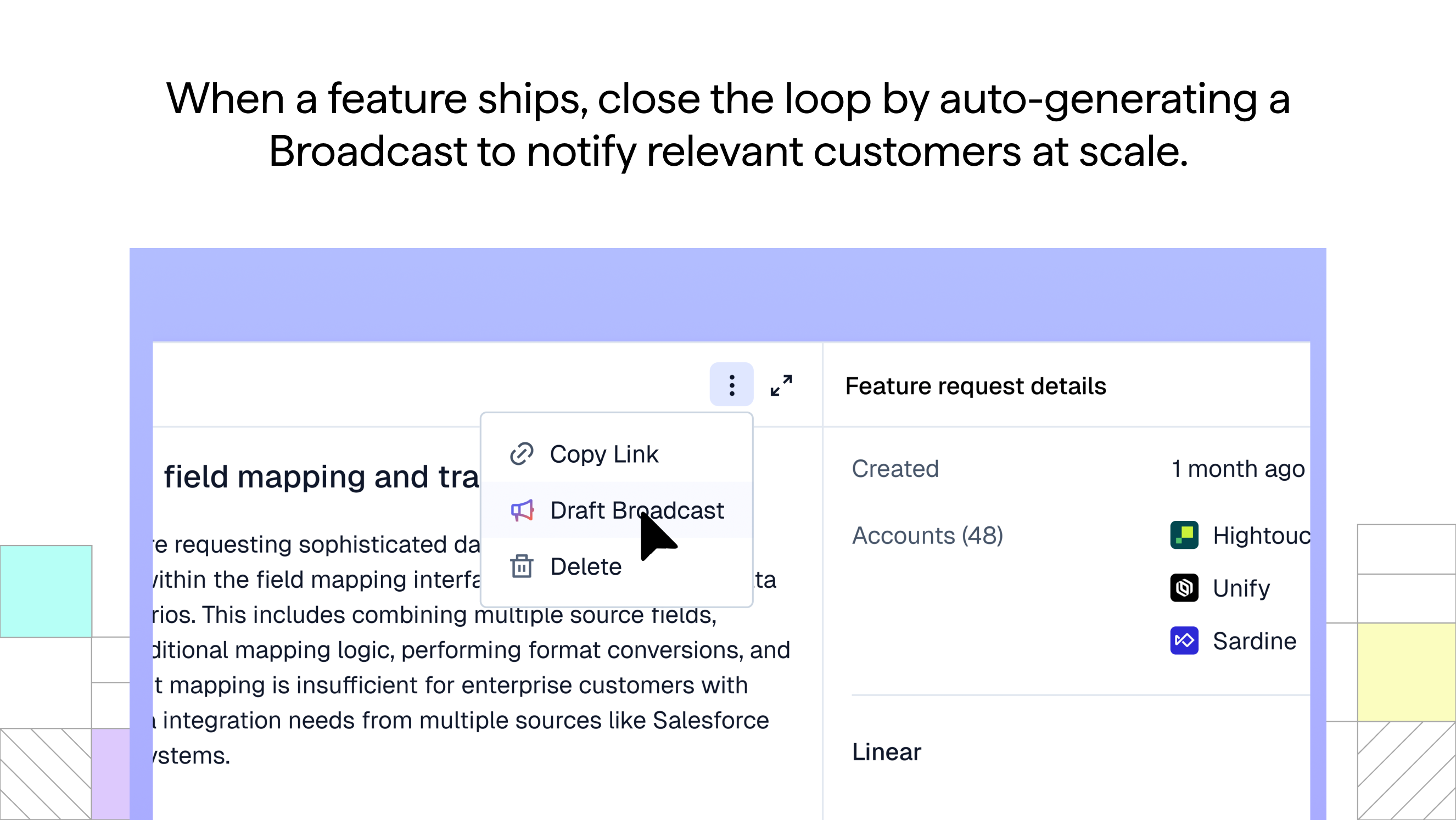Screen dimensions: 1456x820
Task: Choose Delete from the context menu
Action: 585,566
